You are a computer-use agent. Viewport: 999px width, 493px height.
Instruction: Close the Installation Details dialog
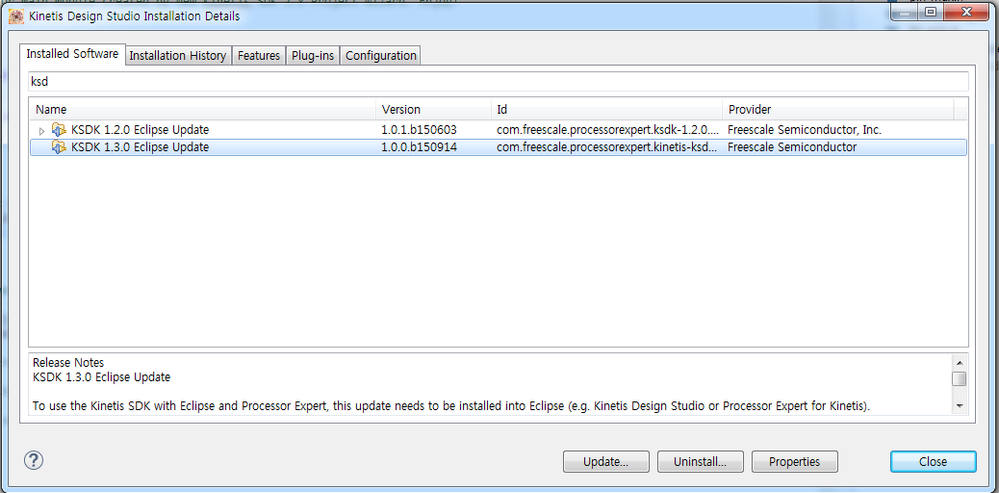click(933, 462)
